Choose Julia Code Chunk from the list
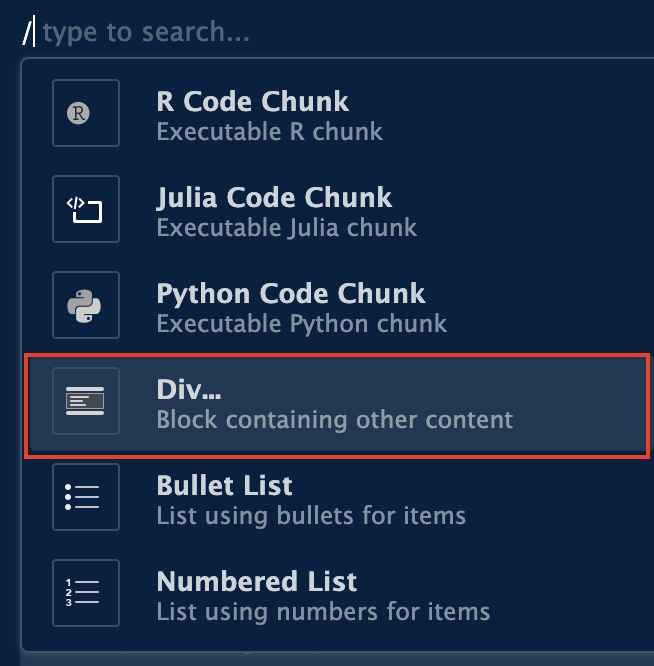The width and height of the screenshot is (654, 666). [274, 198]
